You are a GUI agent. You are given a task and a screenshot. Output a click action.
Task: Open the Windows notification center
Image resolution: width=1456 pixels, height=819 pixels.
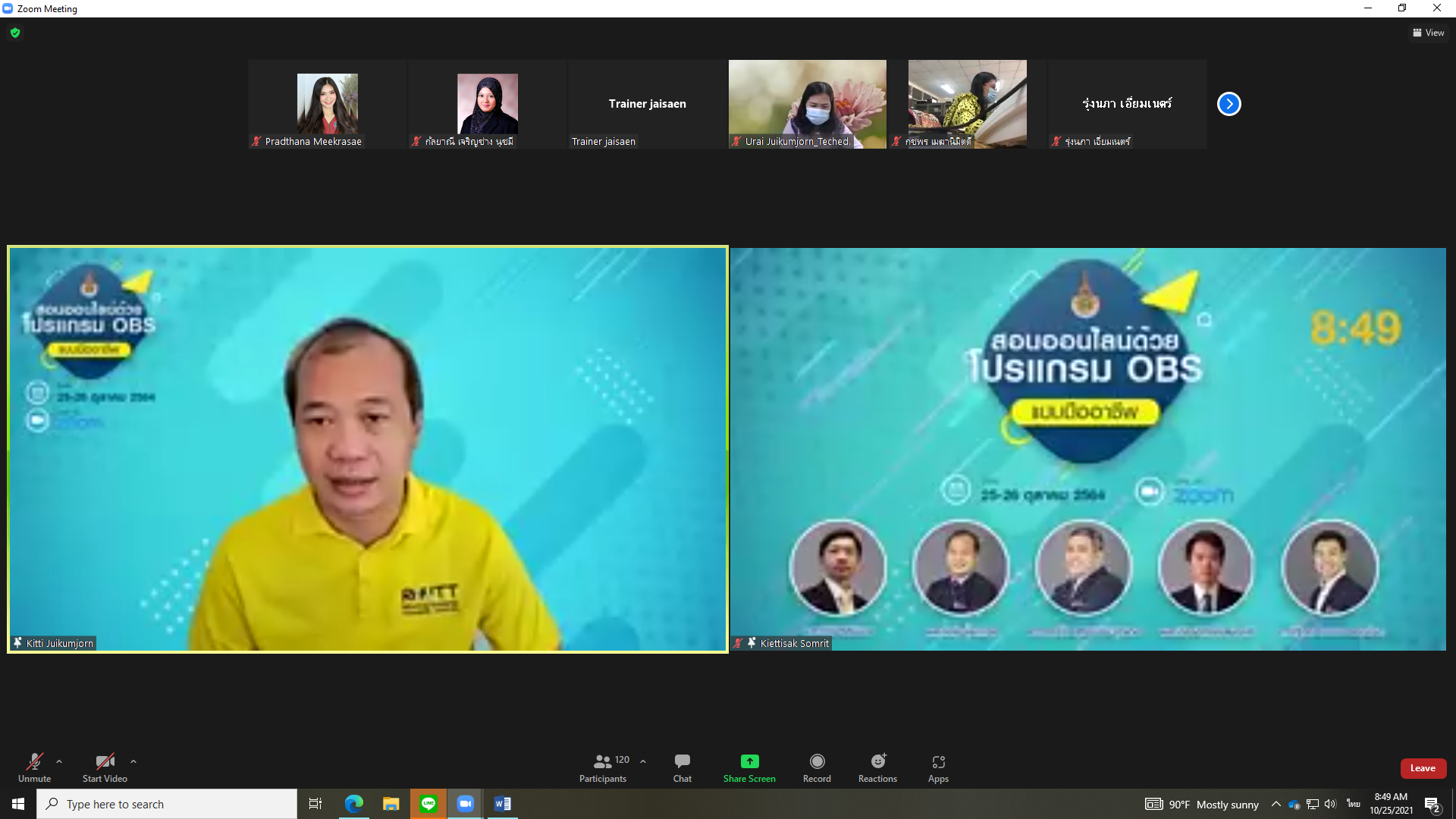coord(1432,805)
